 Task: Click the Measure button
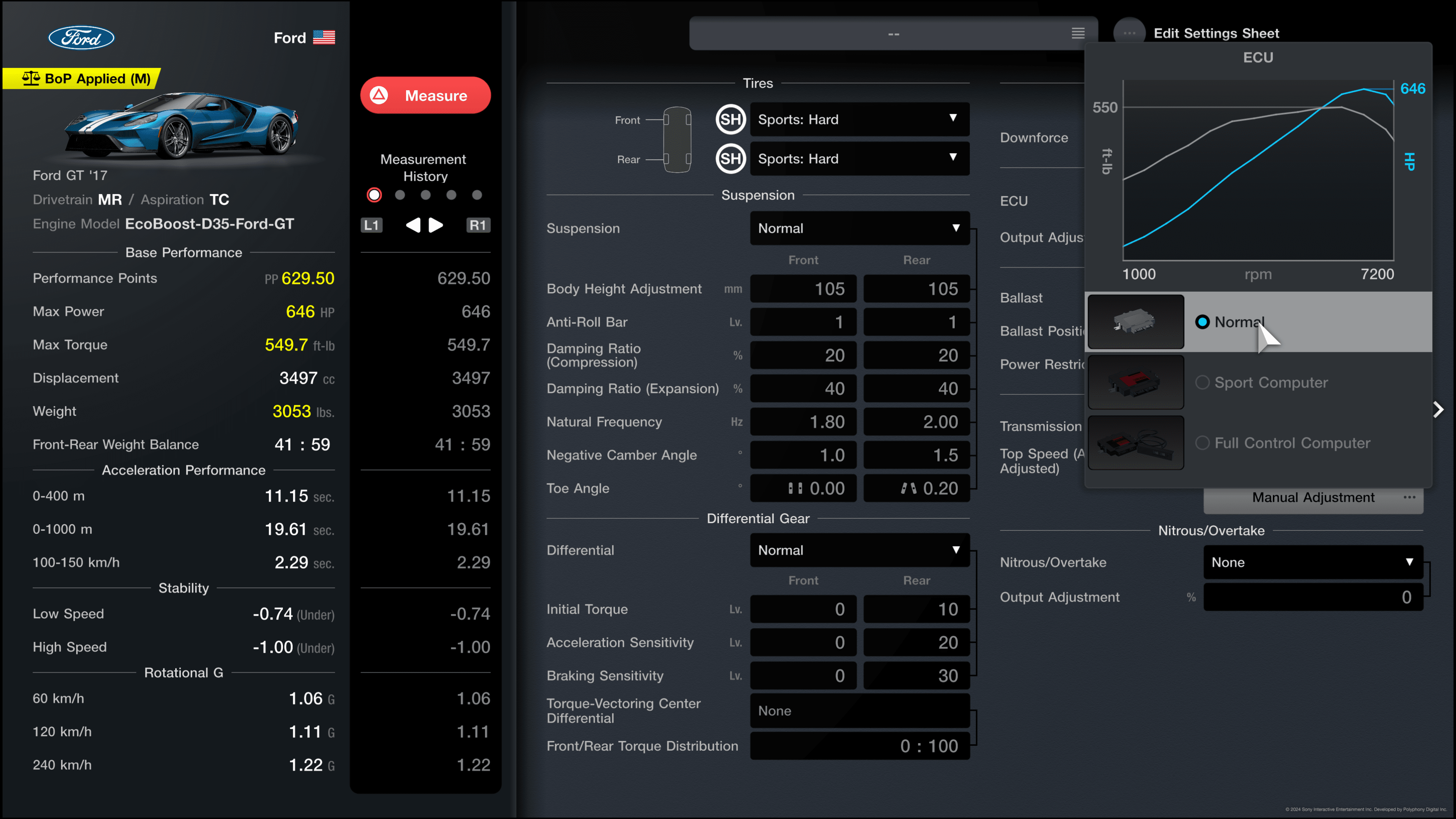click(425, 95)
